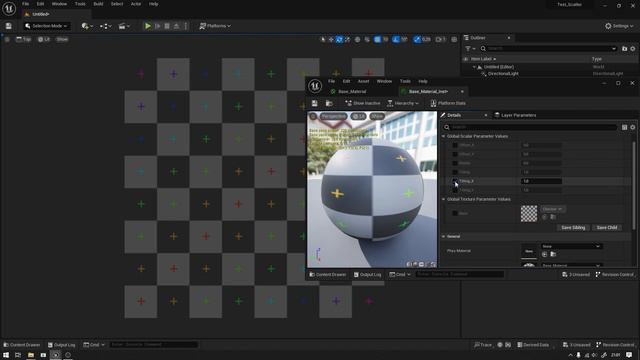
Task: Select the Translate gizmo tool
Action: pyautogui.click(x=331, y=40)
